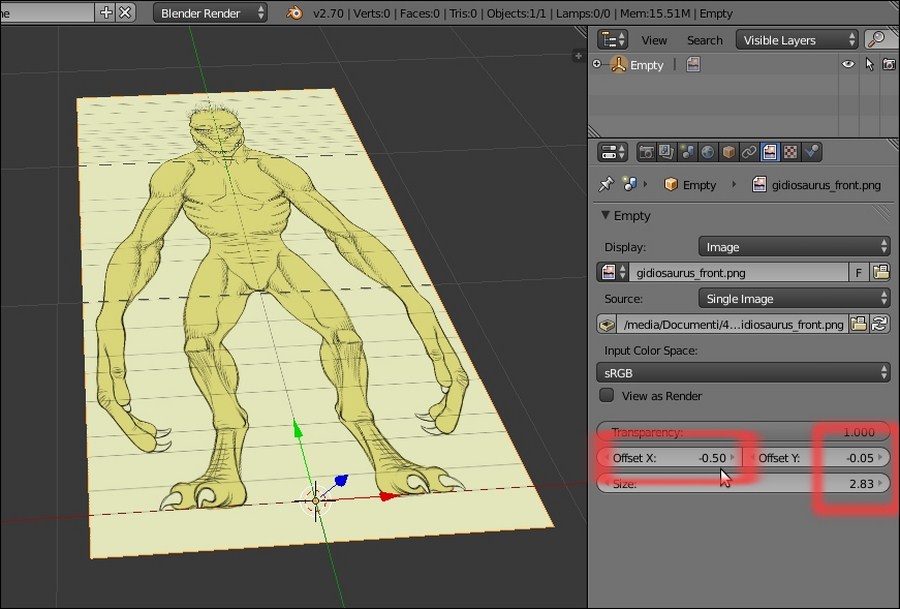Viewport: 900px width, 609px height.
Task: Edit the /media/Documenti file path field
Action: tap(732, 324)
